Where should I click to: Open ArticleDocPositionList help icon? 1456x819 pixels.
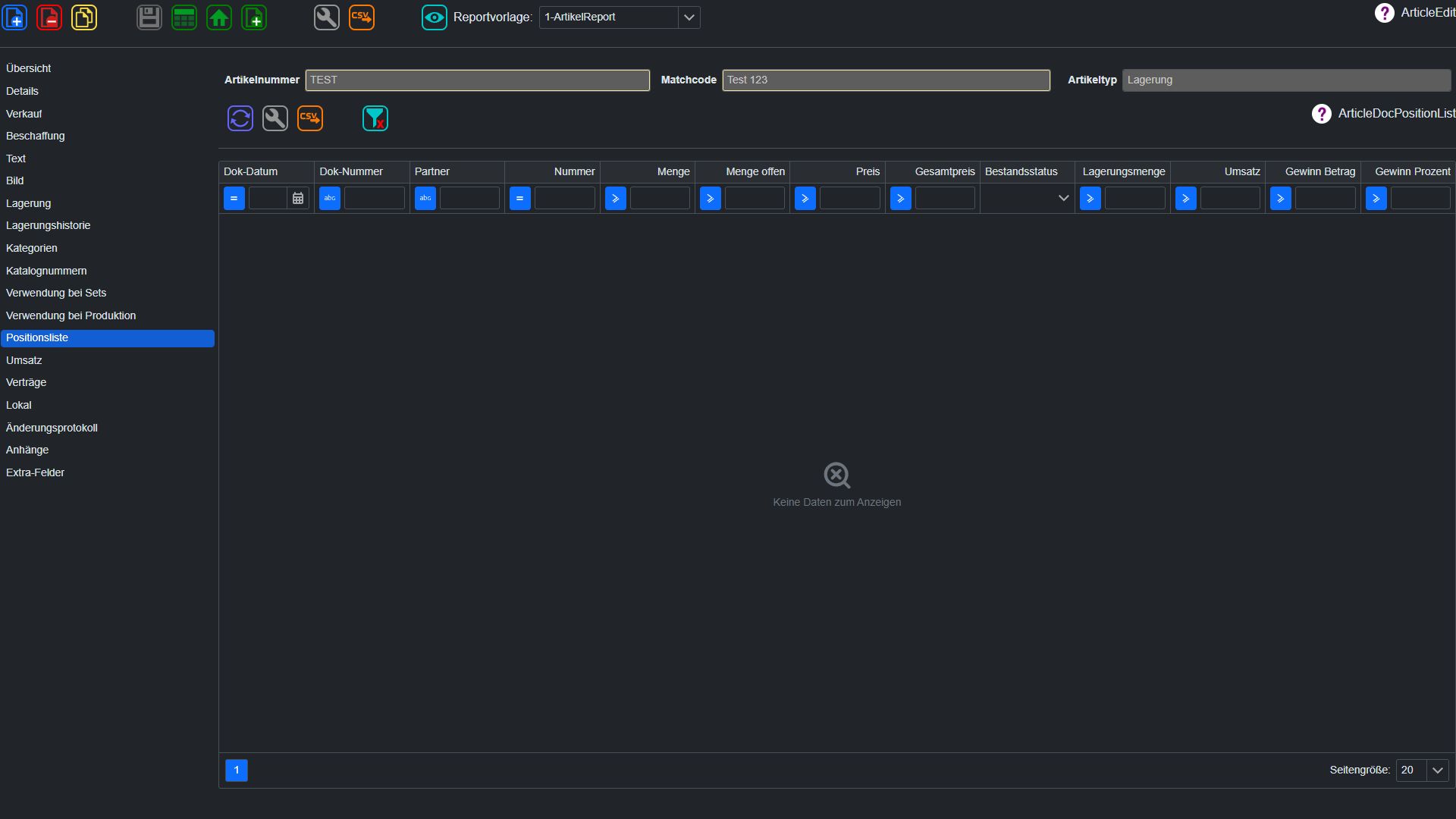point(1322,114)
